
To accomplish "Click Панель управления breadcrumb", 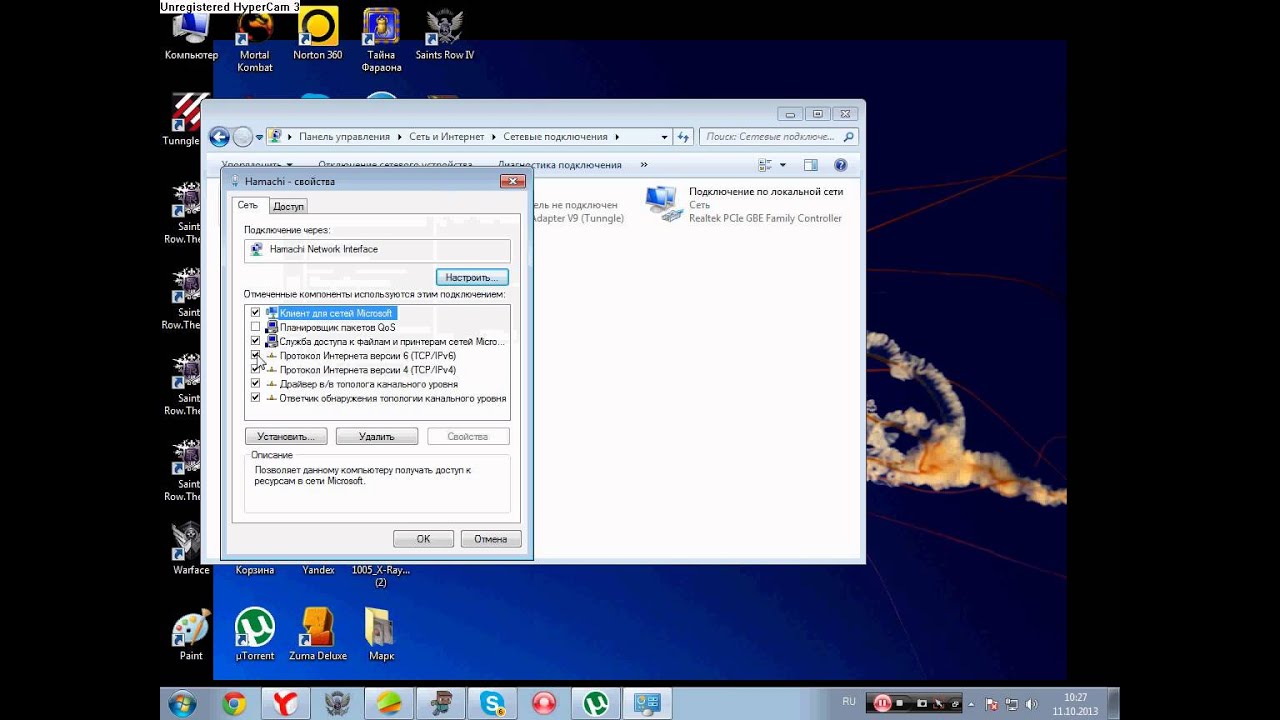I will tap(344, 137).
